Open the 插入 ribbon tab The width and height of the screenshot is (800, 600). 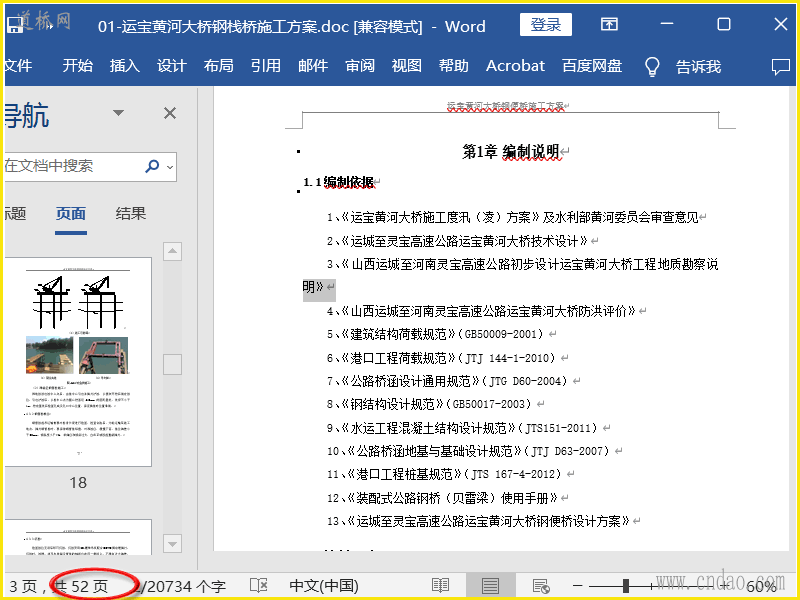coord(125,66)
